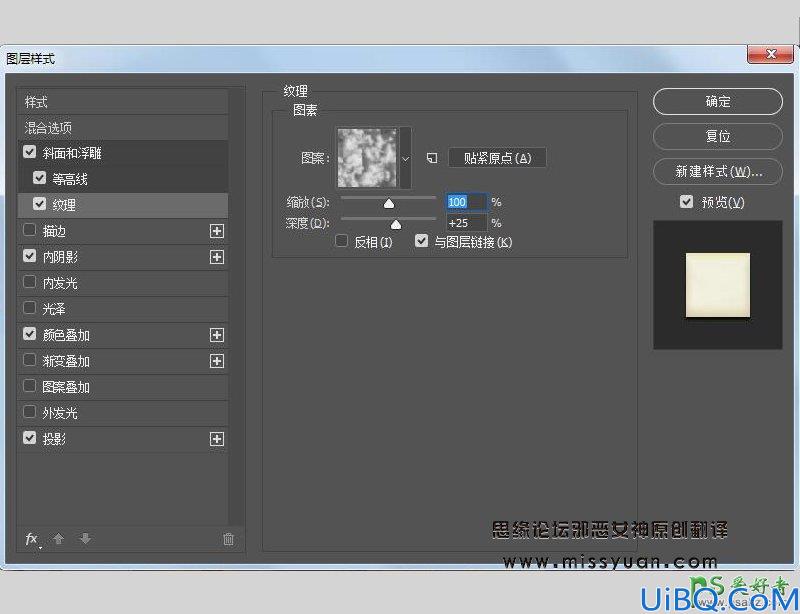
Task: Click the 确定 OK button
Action: [x=717, y=102]
